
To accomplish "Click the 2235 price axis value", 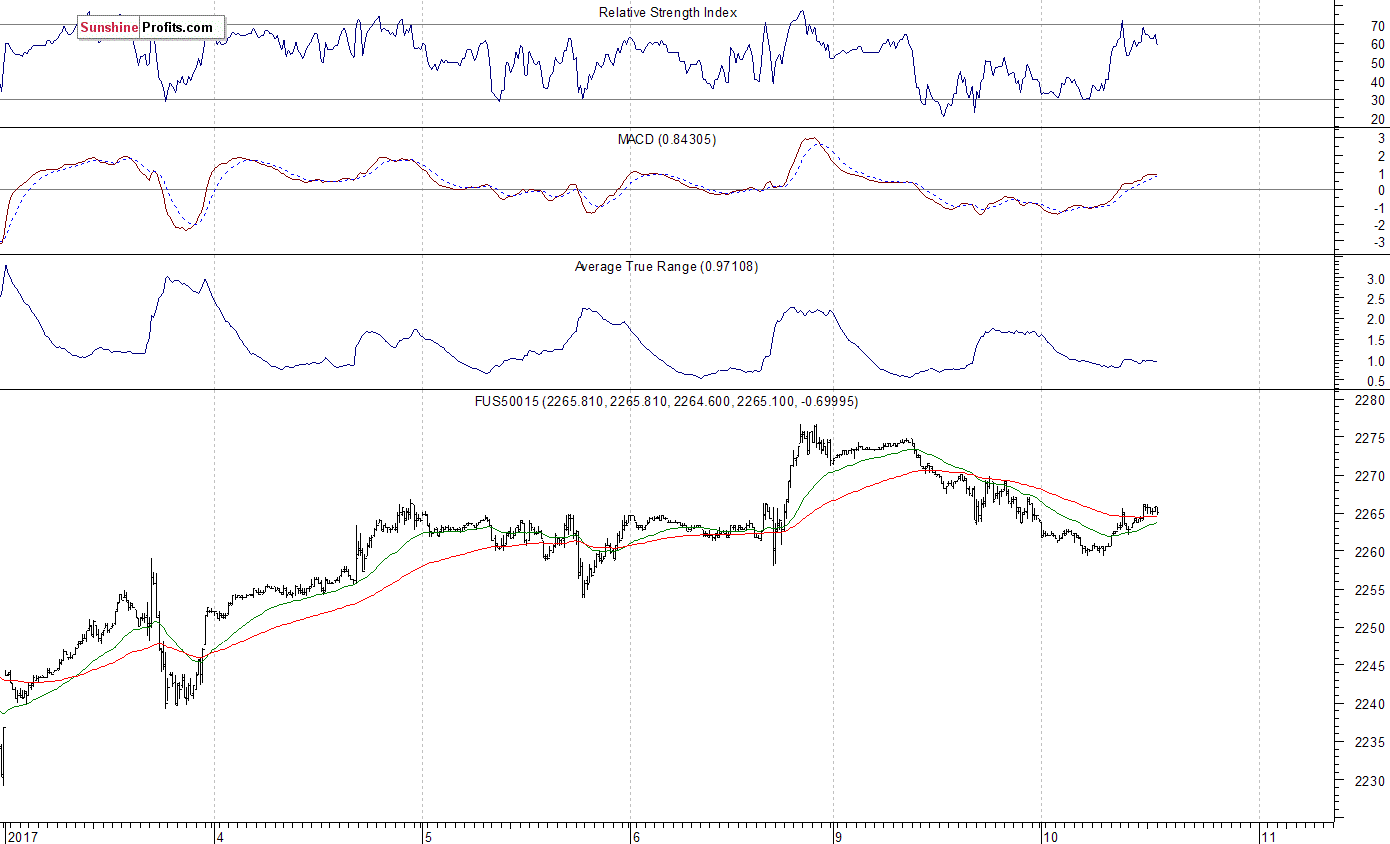I will point(1368,743).
